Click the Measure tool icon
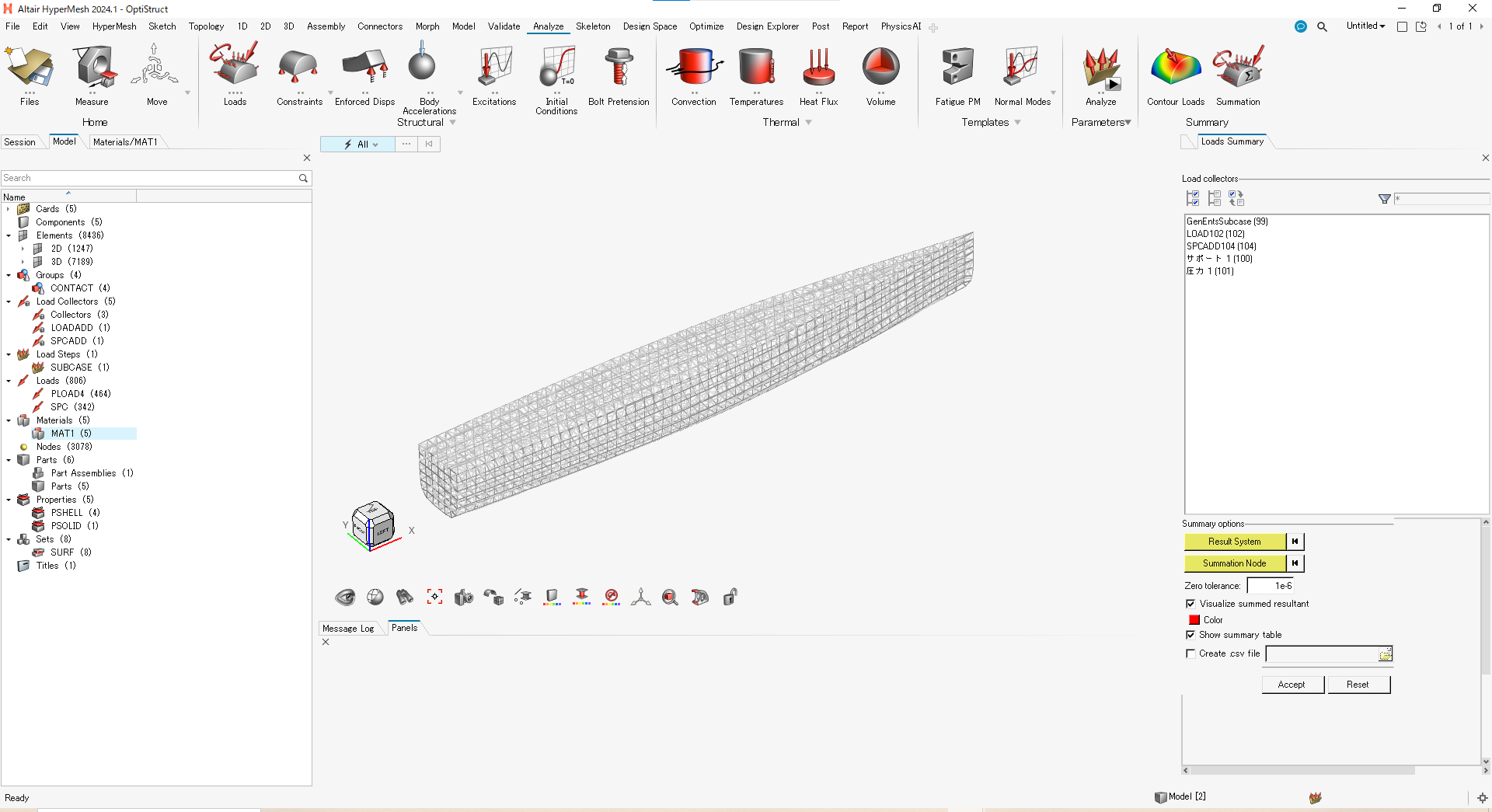Screen dimensions: 1492x812 pyautogui.click(x=94, y=68)
